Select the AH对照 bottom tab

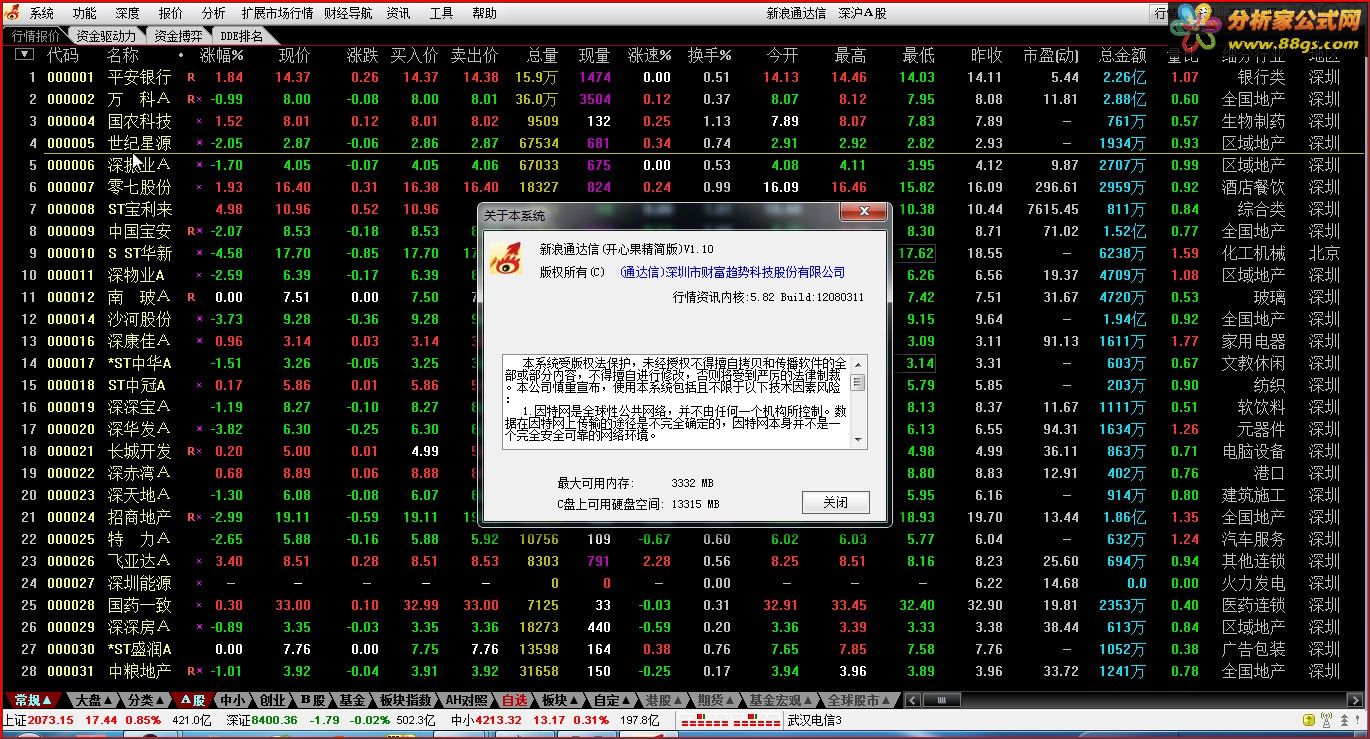pos(467,700)
